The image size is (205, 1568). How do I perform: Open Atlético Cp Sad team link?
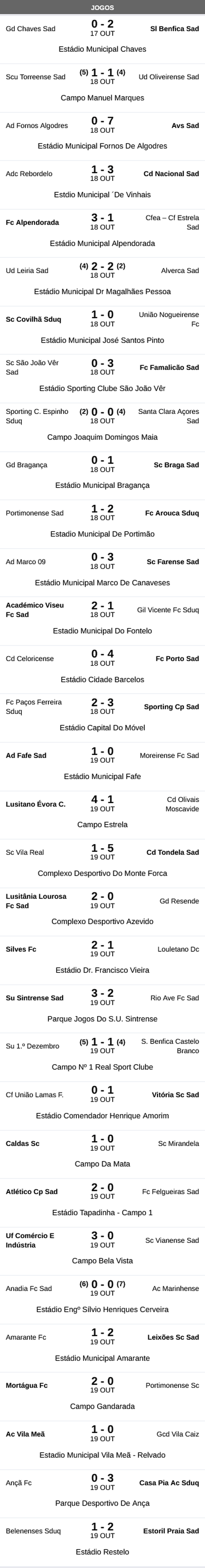[x=32, y=1191]
